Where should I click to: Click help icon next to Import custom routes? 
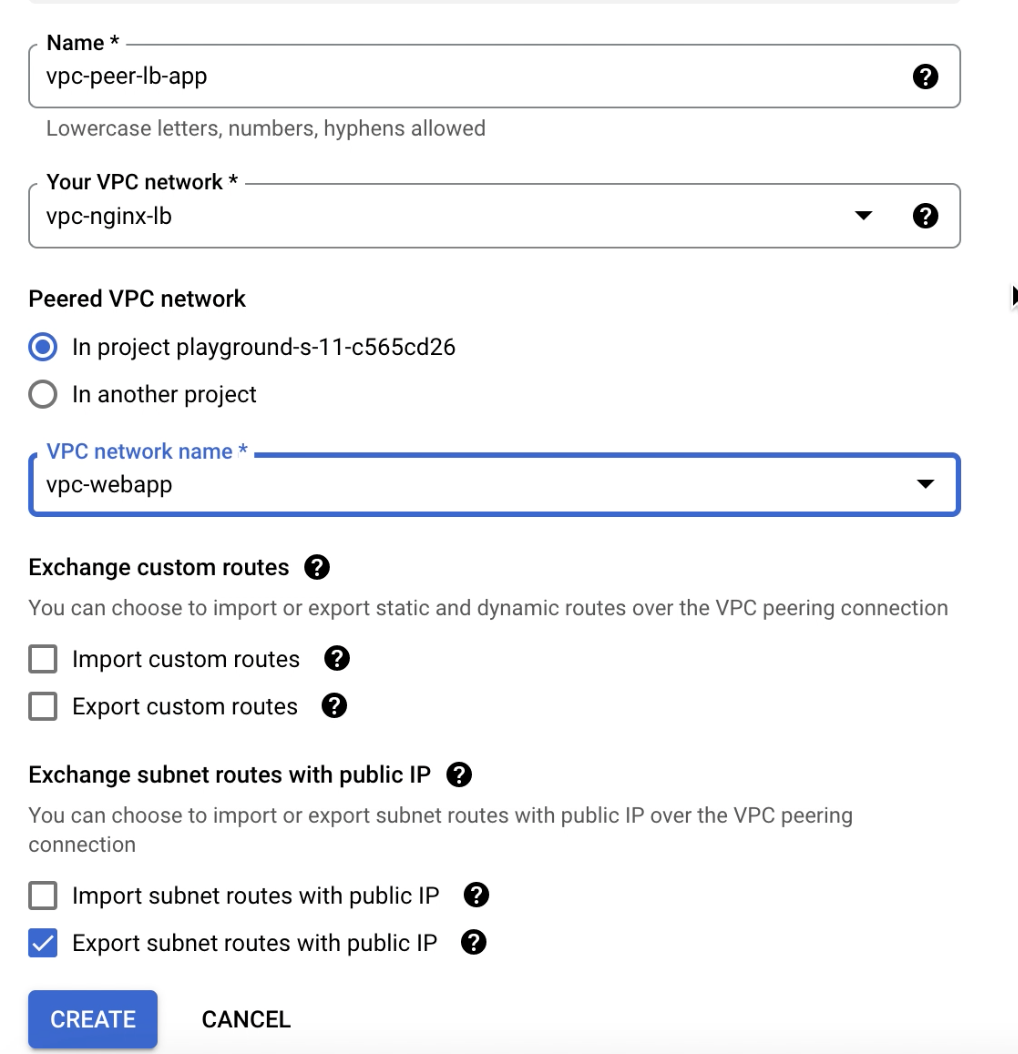(x=337, y=659)
